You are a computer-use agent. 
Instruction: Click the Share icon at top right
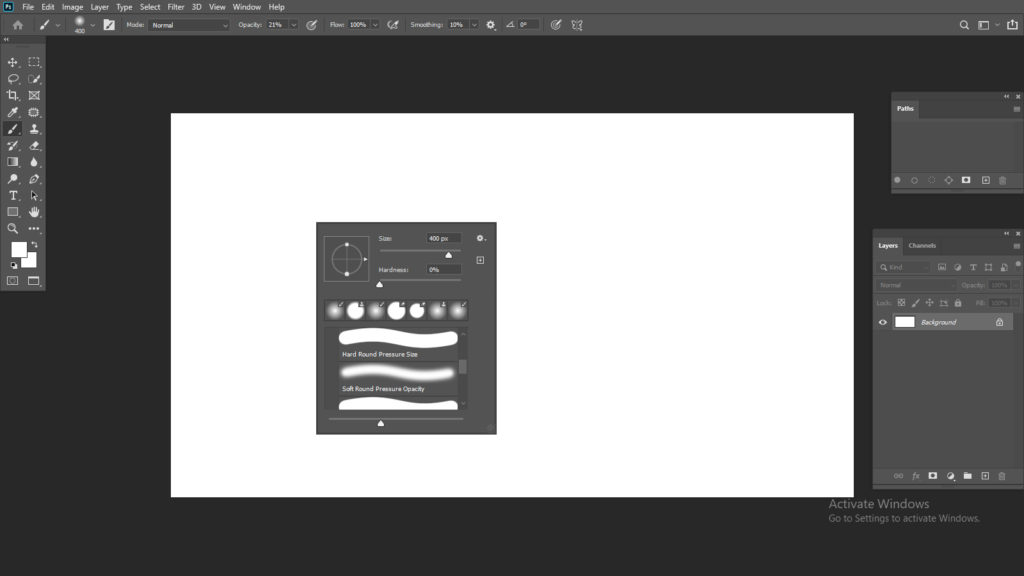(1012, 25)
